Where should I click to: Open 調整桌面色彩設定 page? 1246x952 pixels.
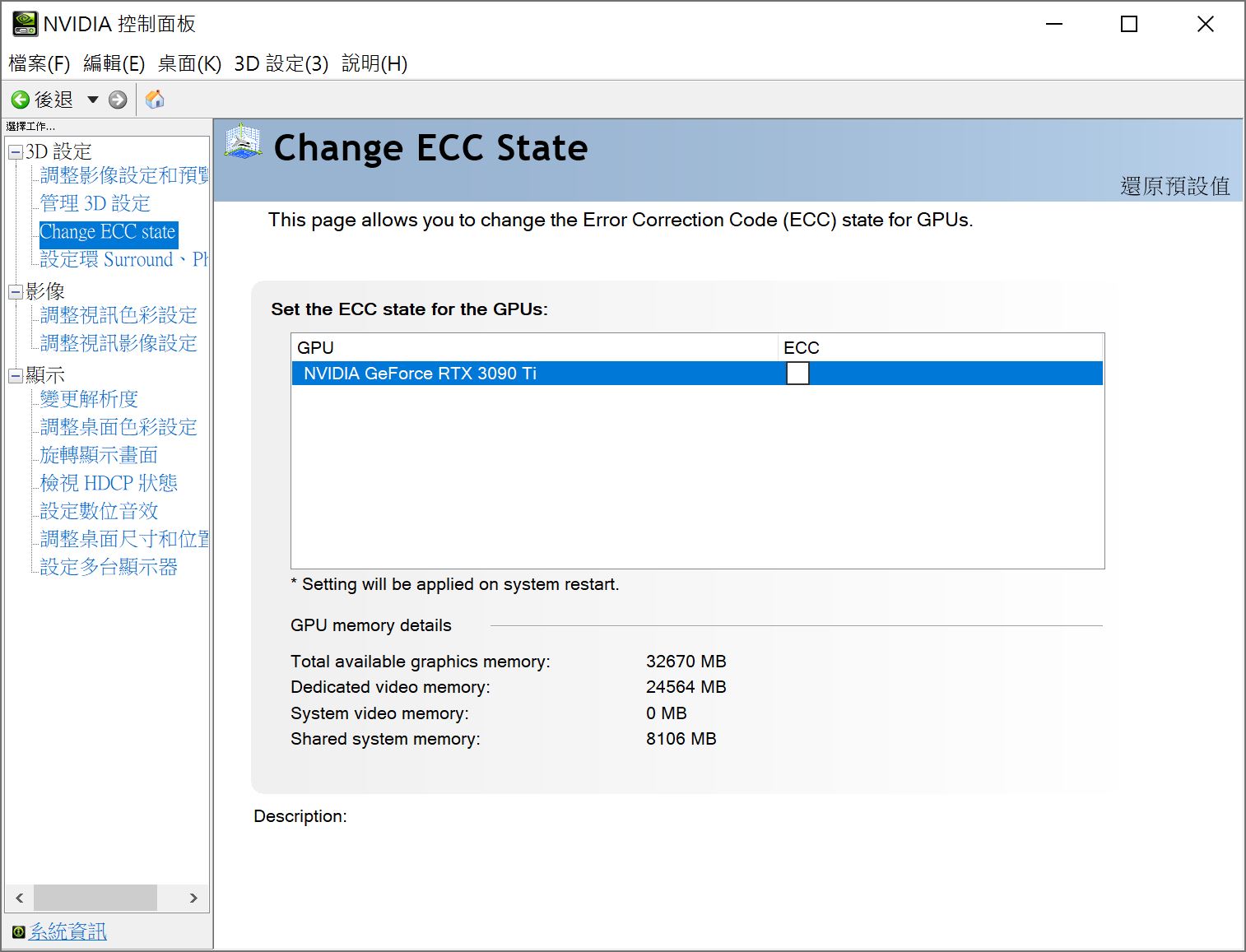pos(119,427)
